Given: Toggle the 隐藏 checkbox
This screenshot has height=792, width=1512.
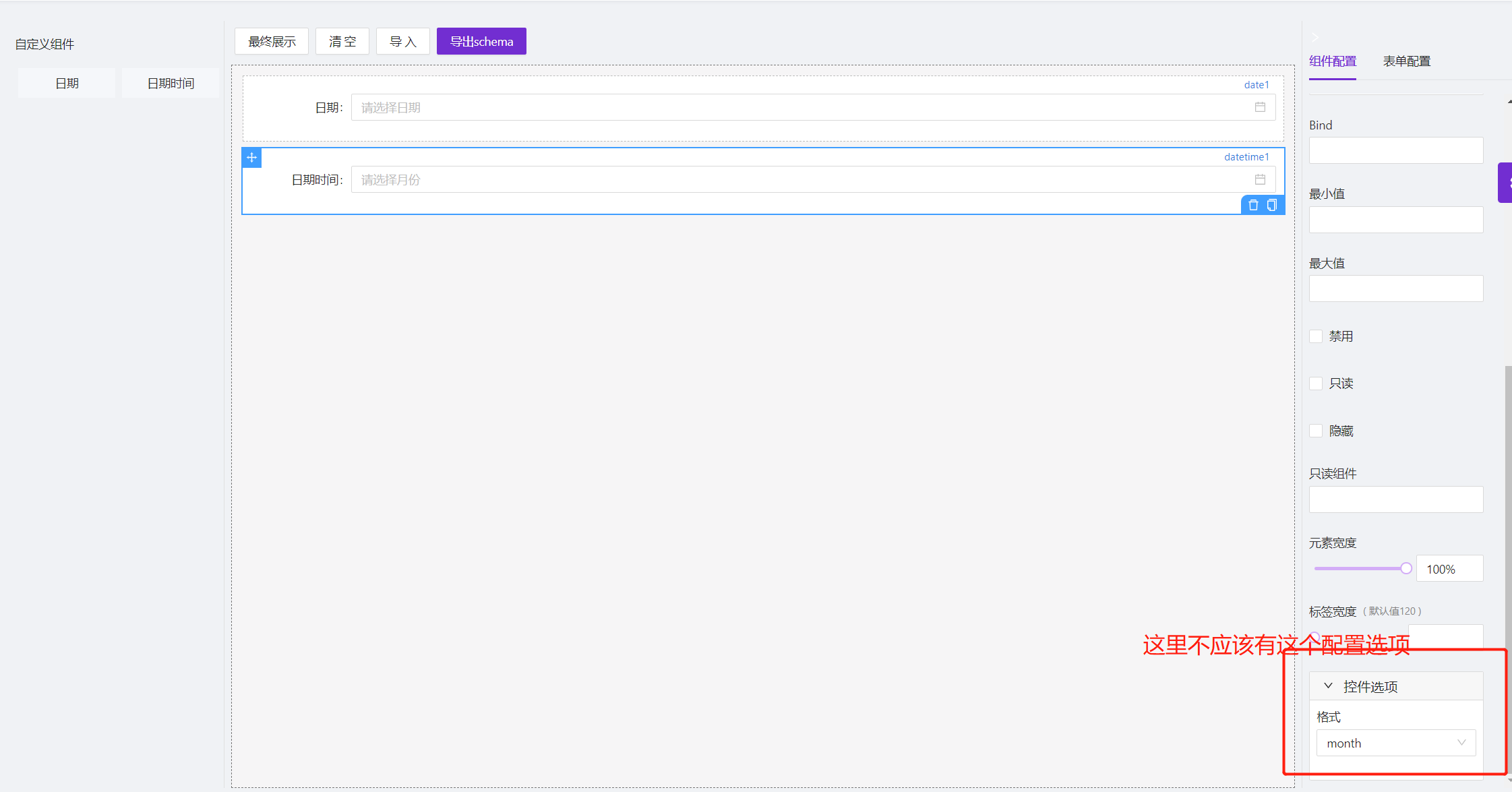Looking at the screenshot, I should (x=1316, y=431).
